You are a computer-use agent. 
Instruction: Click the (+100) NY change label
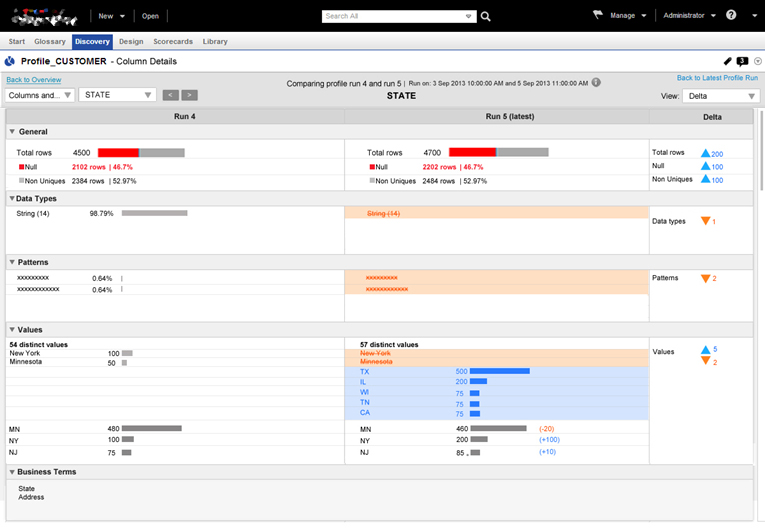click(x=549, y=440)
